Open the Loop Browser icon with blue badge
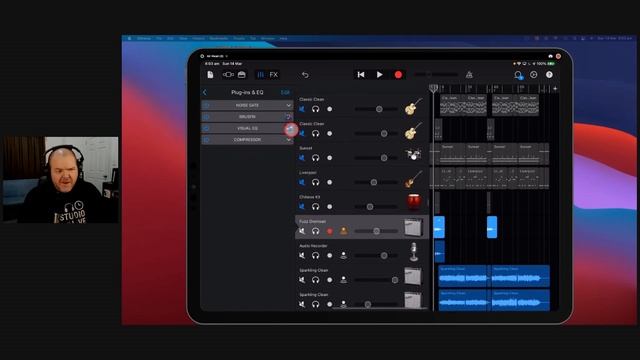This screenshot has width=640, height=360. click(518, 75)
